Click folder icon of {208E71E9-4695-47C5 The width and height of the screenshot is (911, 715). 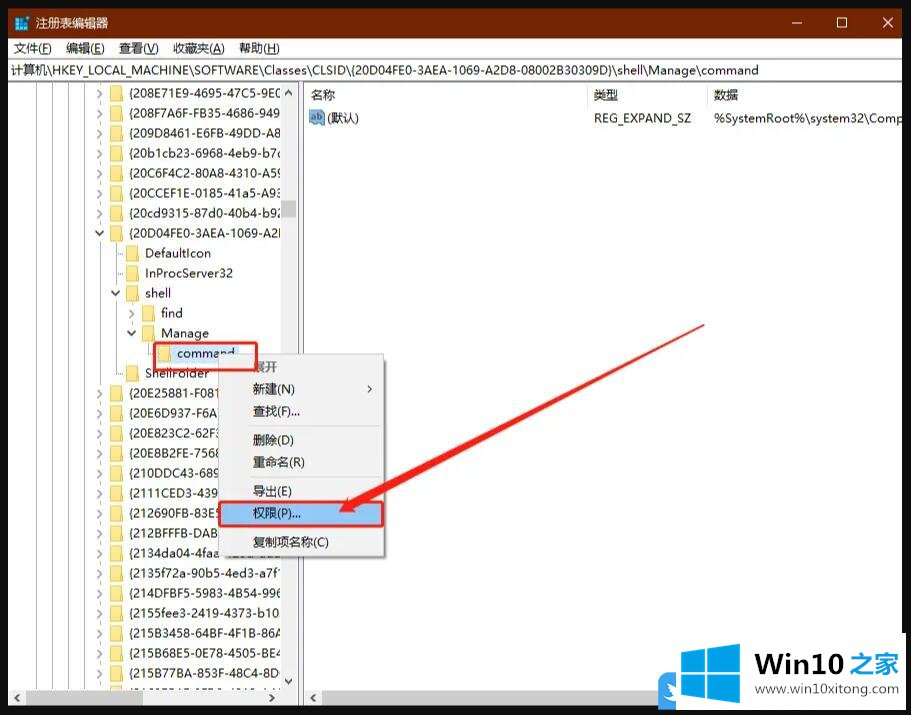[x=116, y=93]
